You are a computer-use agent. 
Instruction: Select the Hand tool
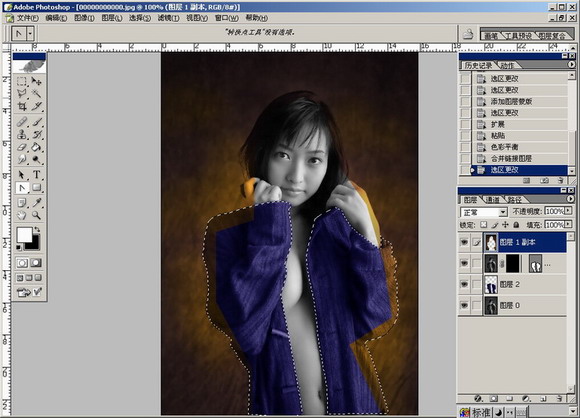22,215
